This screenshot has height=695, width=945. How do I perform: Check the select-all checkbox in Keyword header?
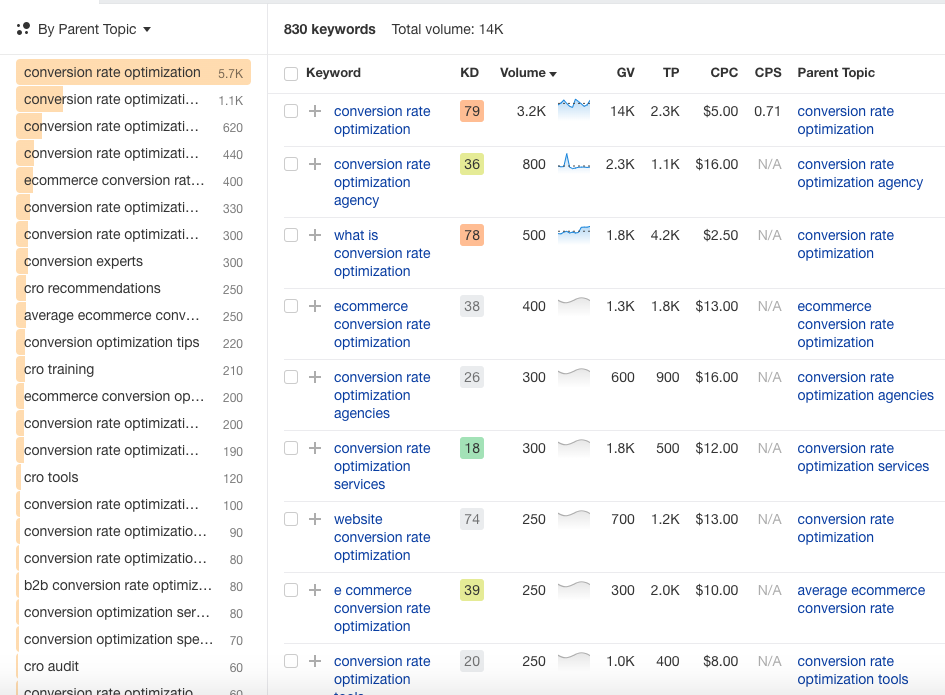coord(291,73)
